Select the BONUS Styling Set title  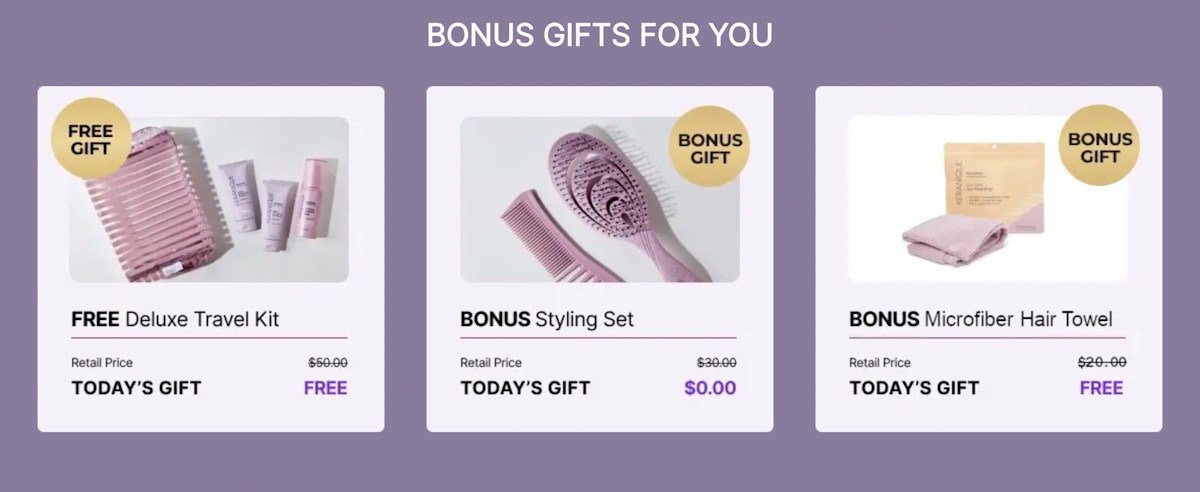[x=547, y=320]
